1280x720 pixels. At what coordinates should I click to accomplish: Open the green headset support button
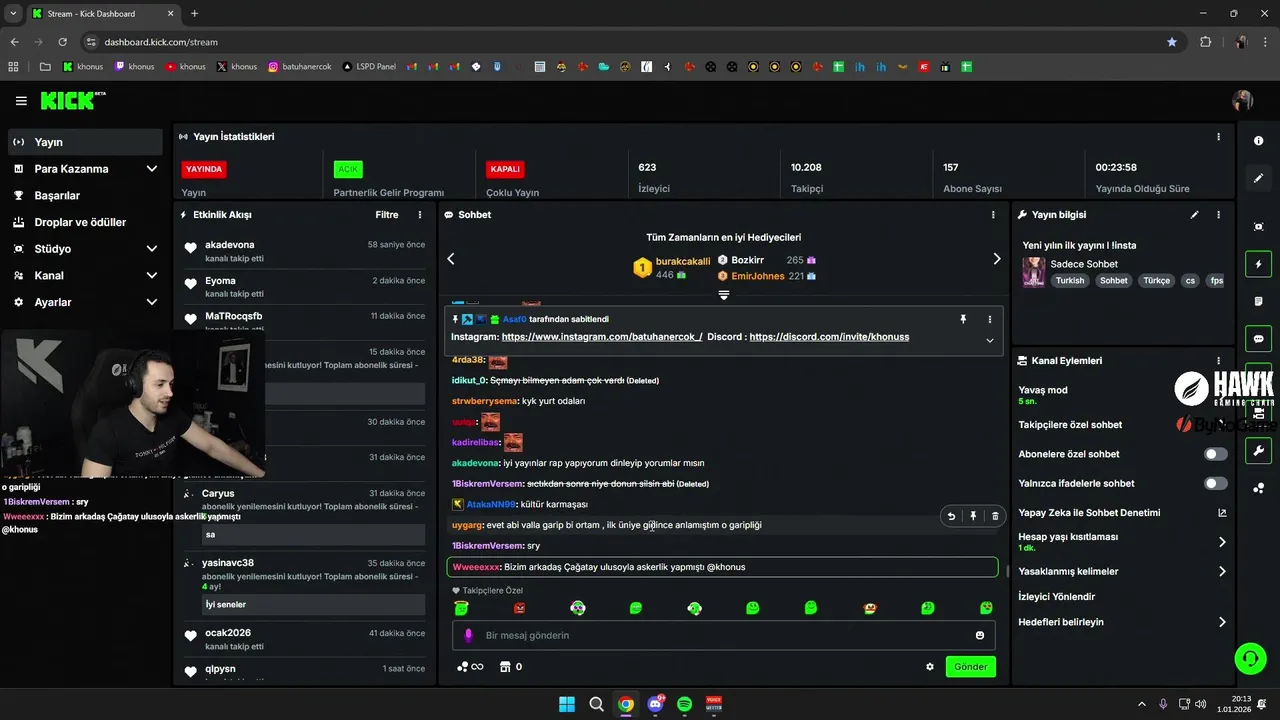[x=1250, y=658]
